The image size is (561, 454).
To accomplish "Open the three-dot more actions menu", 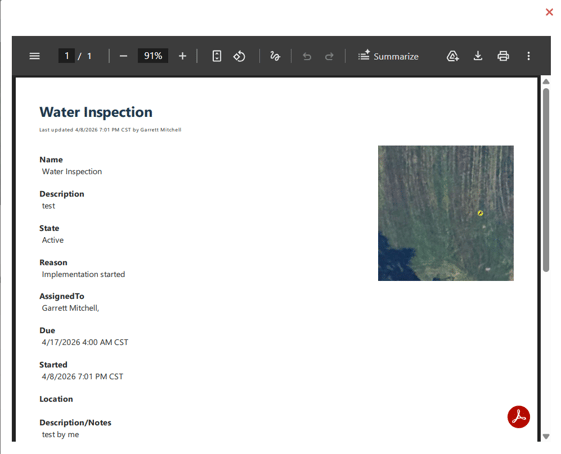I will (x=528, y=56).
